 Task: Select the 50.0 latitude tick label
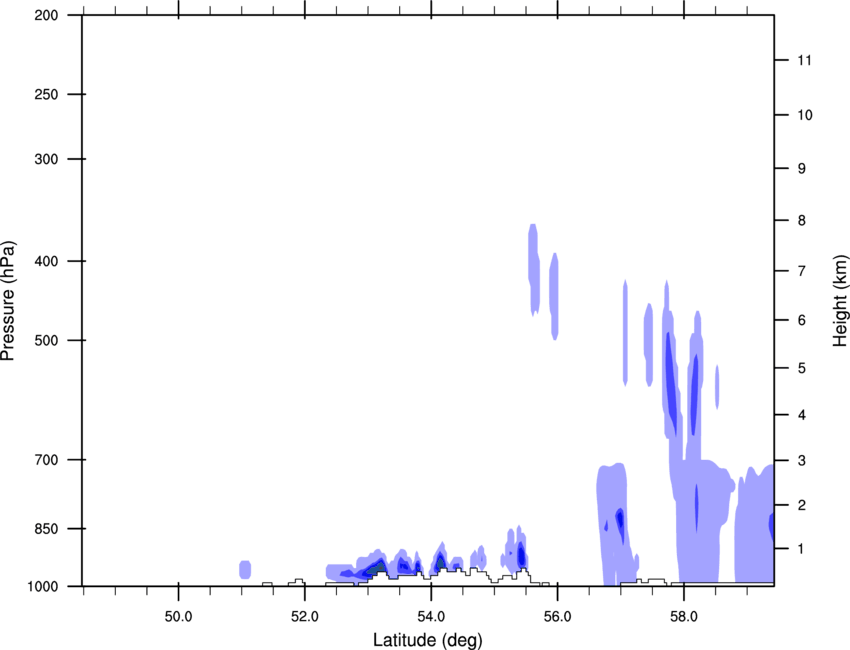(178, 611)
